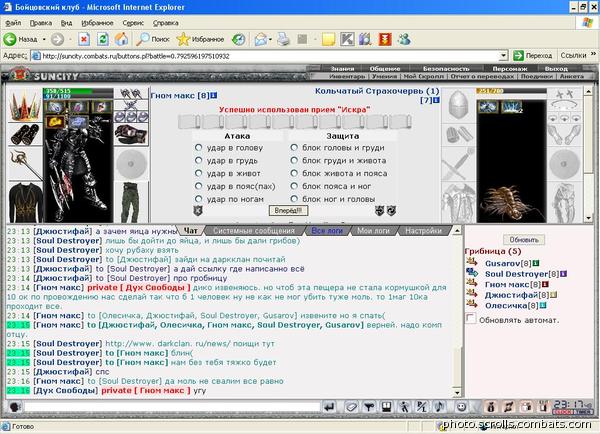600x434 pixels.
Task: Click the 'Обновить' refresh button
Action: click(524, 240)
